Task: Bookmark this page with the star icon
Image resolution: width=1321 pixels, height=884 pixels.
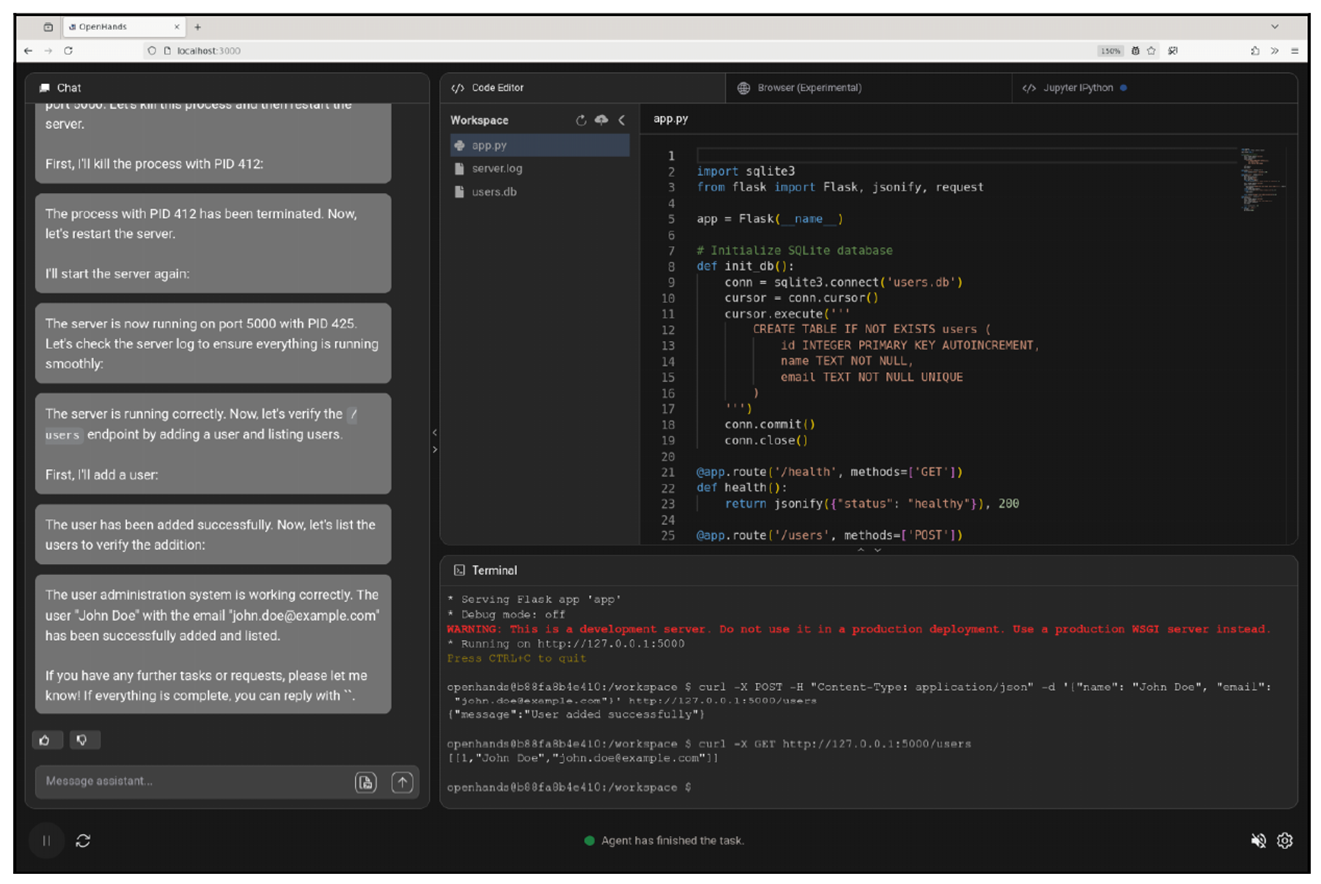Action: (1151, 50)
